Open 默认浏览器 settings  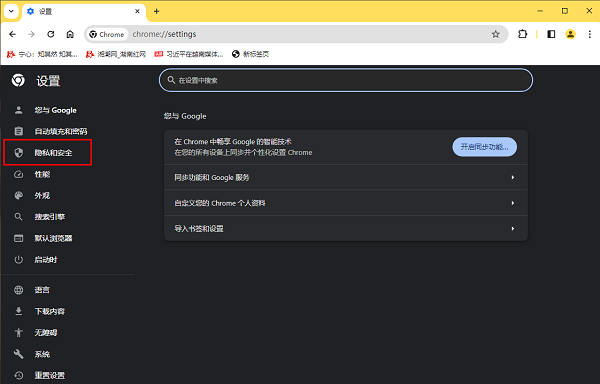(53, 238)
